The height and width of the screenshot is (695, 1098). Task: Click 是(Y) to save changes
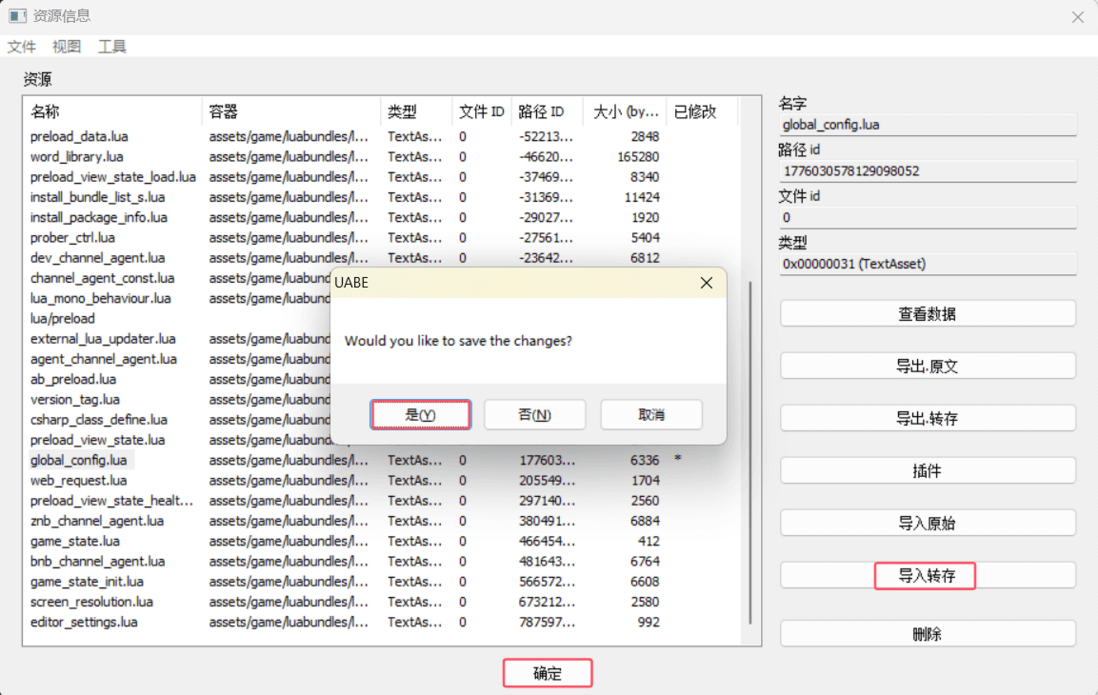(x=420, y=414)
